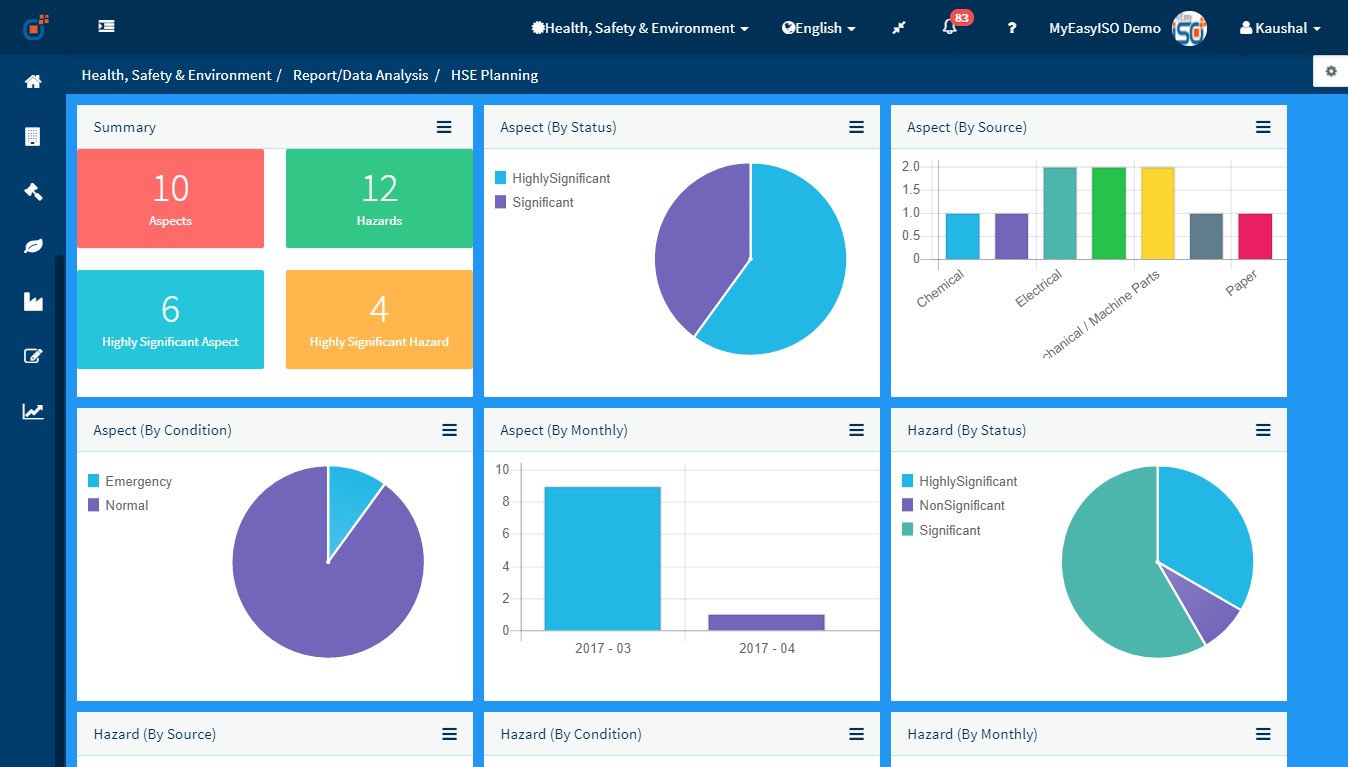This screenshot has width=1348, height=767.
Task: Open the edit pencil icon in sidebar
Action: pyautogui.click(x=33, y=356)
